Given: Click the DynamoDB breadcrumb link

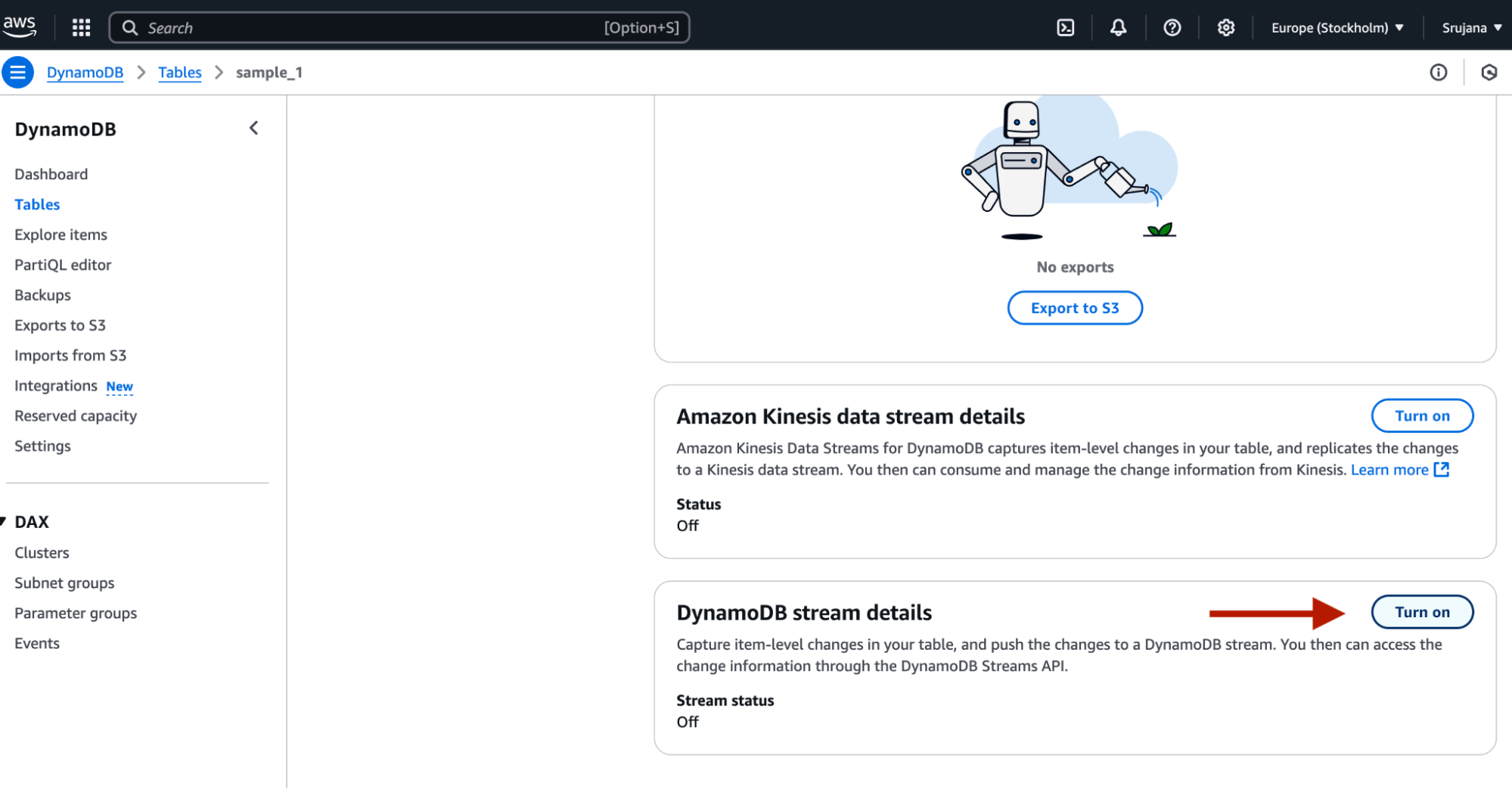Looking at the screenshot, I should (x=85, y=73).
